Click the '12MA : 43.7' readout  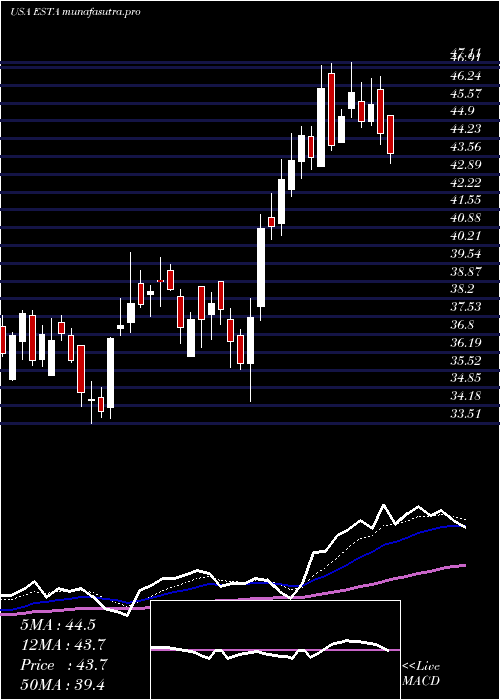(63, 645)
